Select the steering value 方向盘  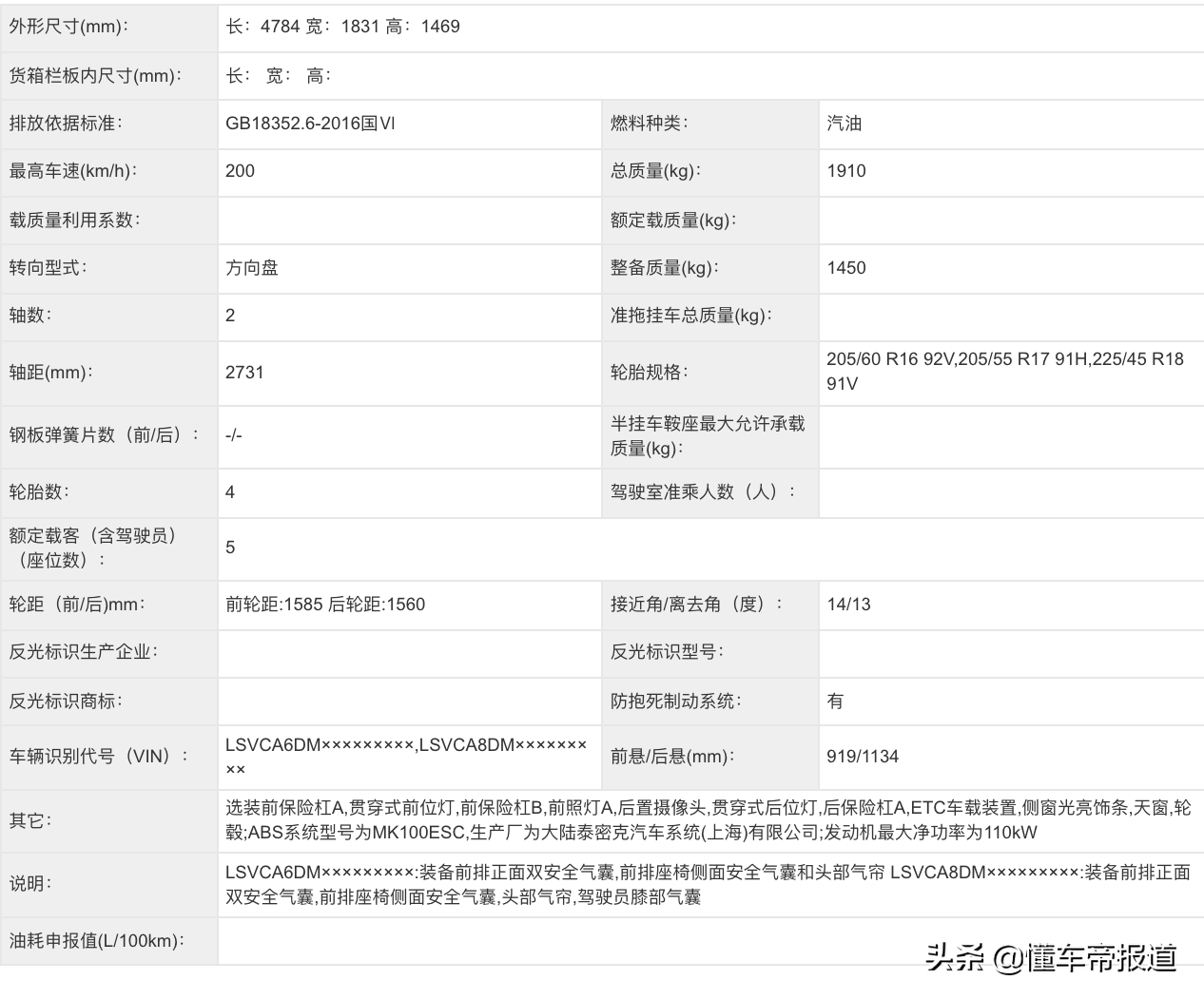click(252, 268)
